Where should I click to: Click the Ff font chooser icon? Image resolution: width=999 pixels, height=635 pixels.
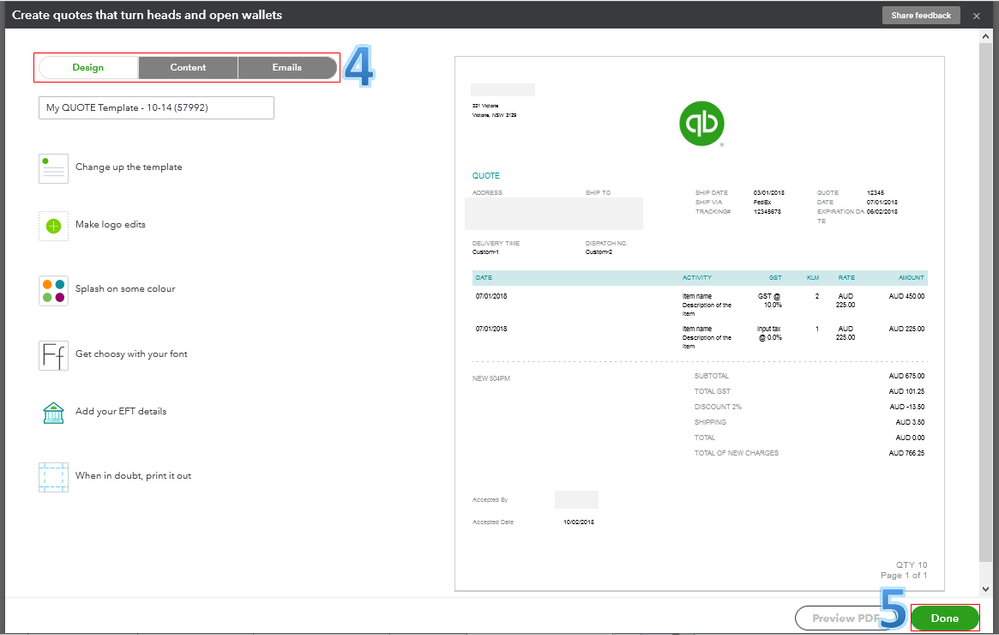(54, 355)
